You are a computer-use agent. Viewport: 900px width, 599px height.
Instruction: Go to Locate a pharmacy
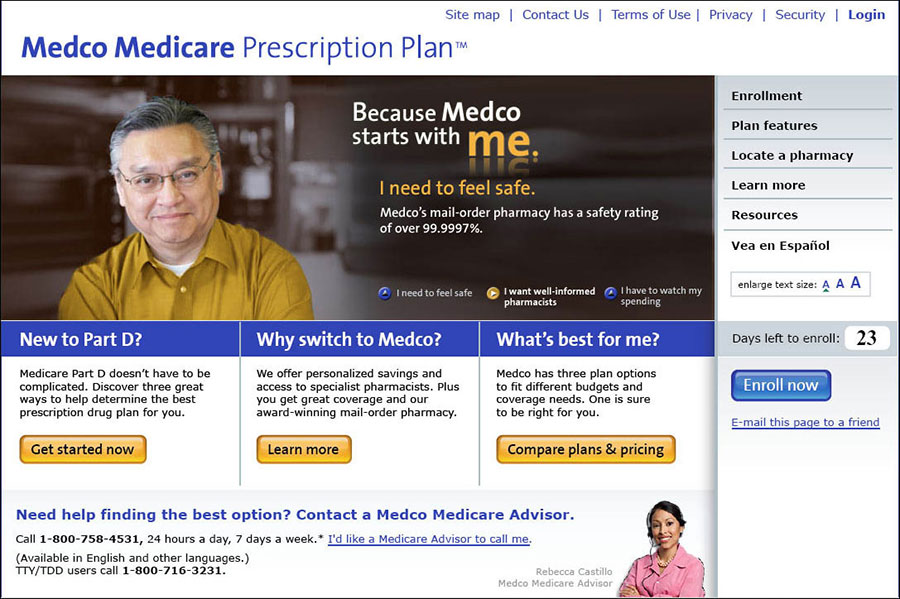(x=792, y=155)
